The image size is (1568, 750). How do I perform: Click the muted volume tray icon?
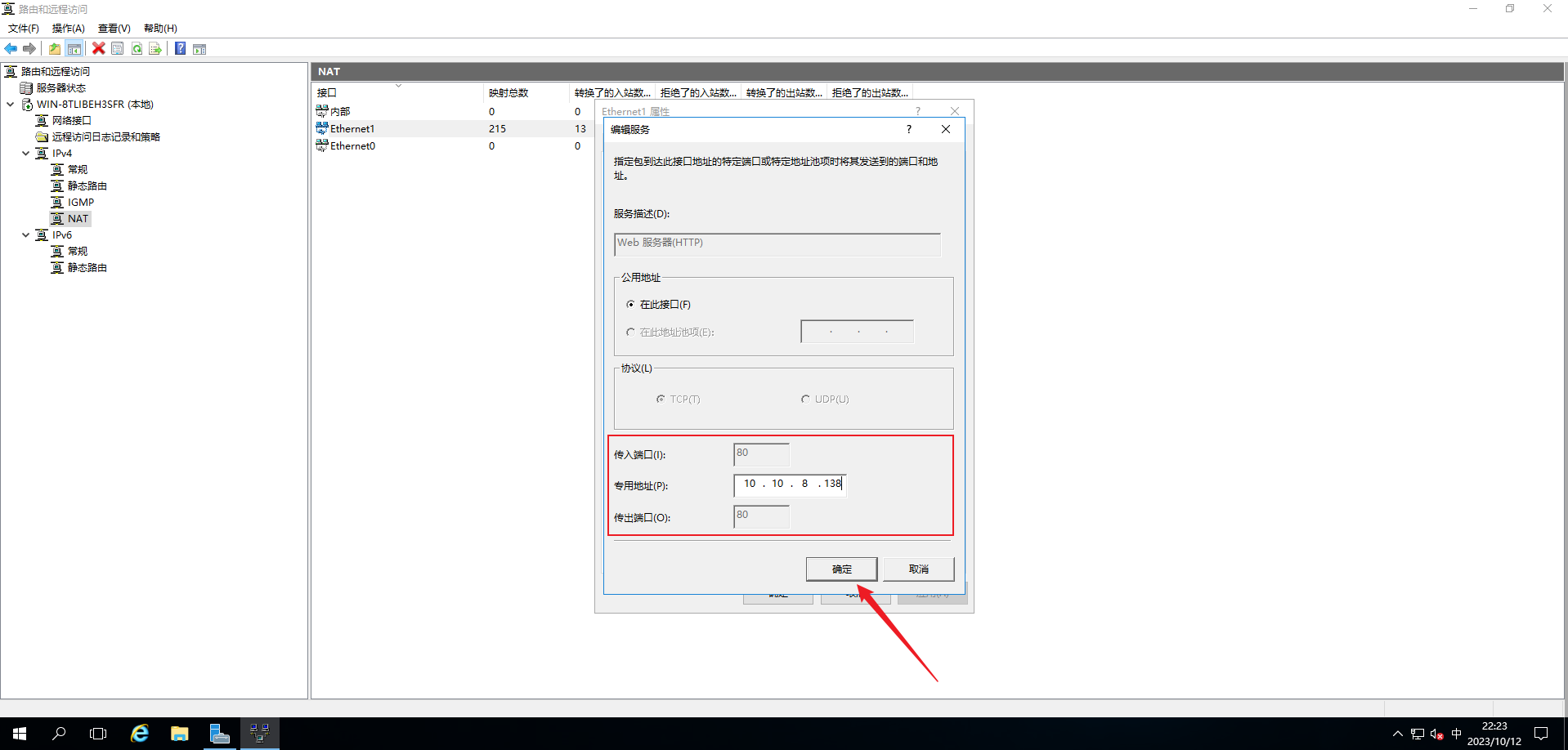click(x=1436, y=734)
